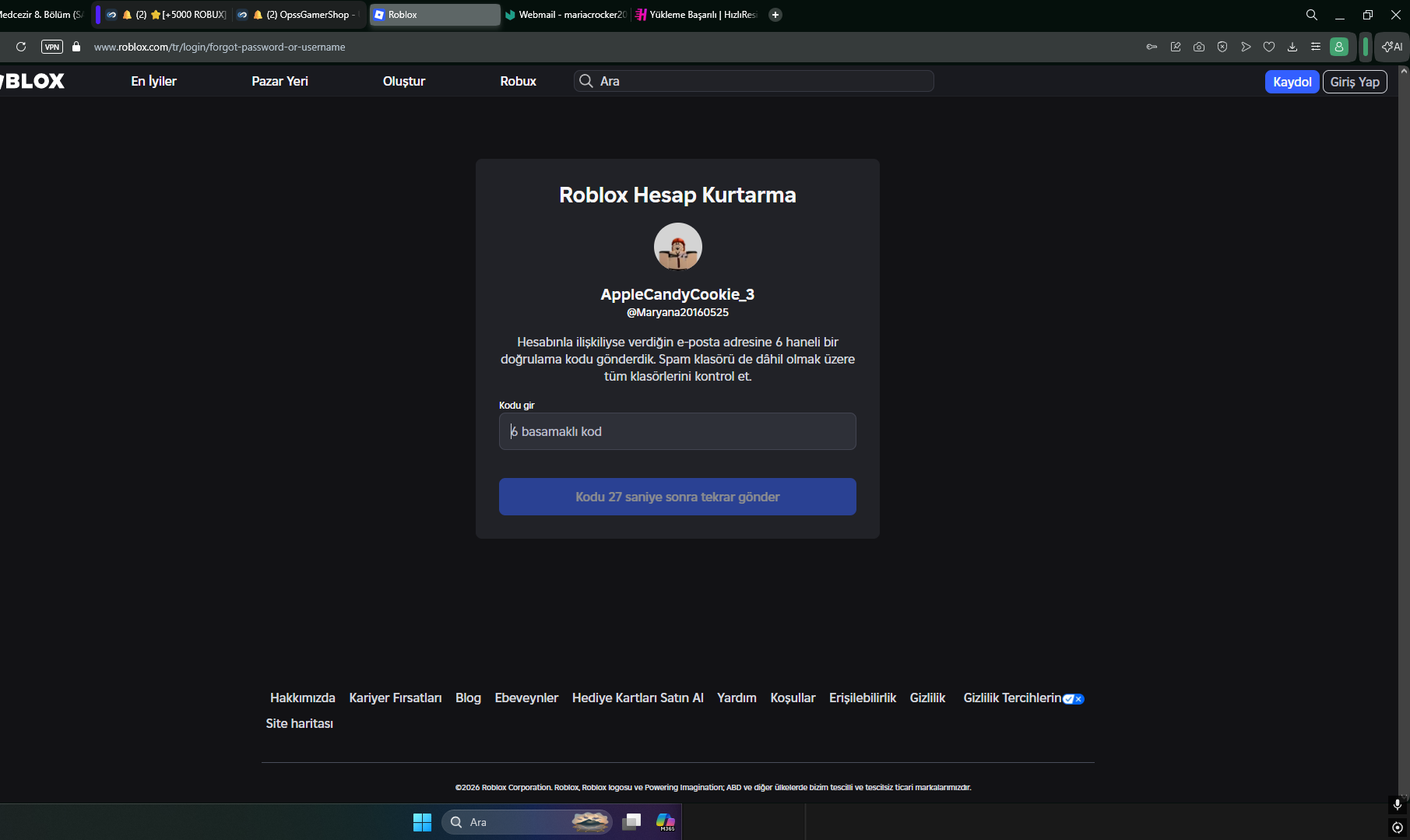The height and width of the screenshot is (840, 1410).
Task: Open the Ebeveynler footer link
Action: coord(526,698)
